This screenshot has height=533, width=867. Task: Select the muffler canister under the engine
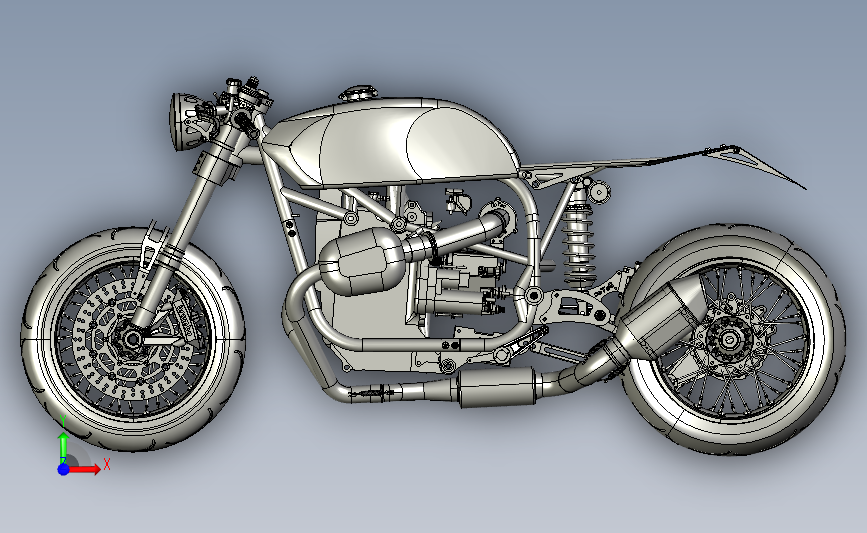click(497, 388)
